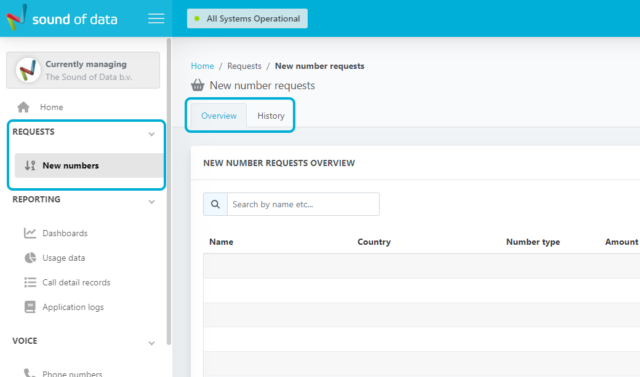This screenshot has width=640, height=377.
Task: Collapse the VOICE section chevron
Action: [151, 343]
